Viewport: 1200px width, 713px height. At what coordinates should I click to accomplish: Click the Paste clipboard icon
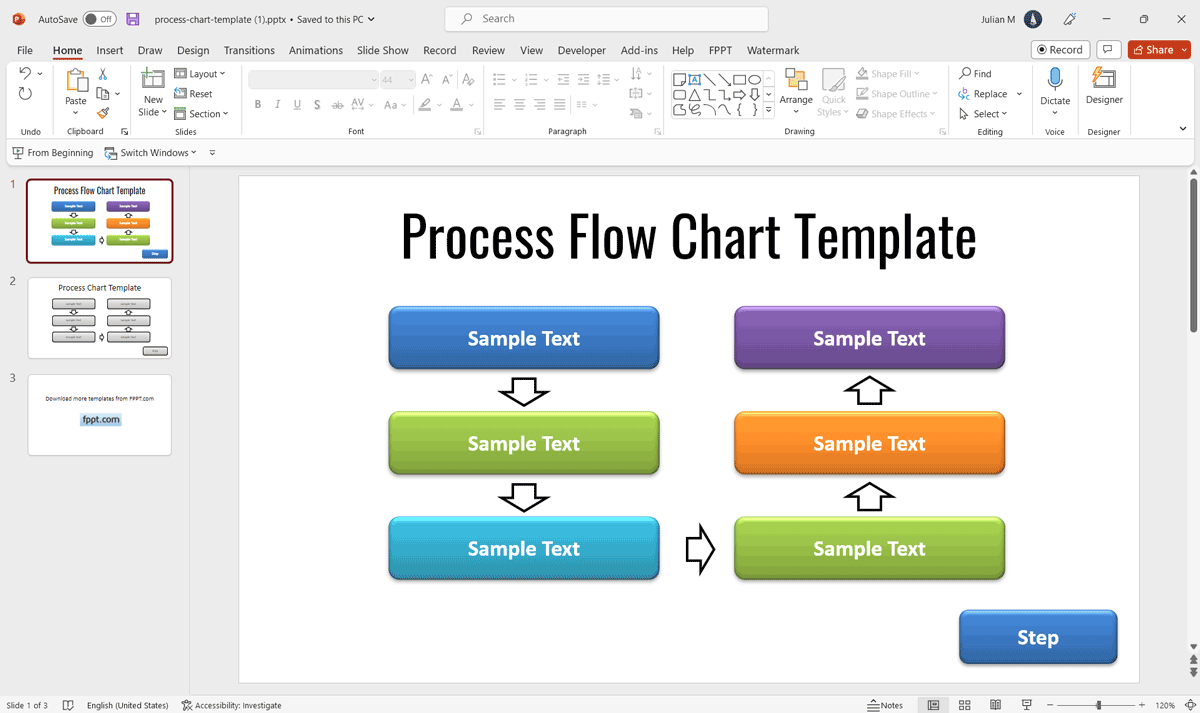76,81
